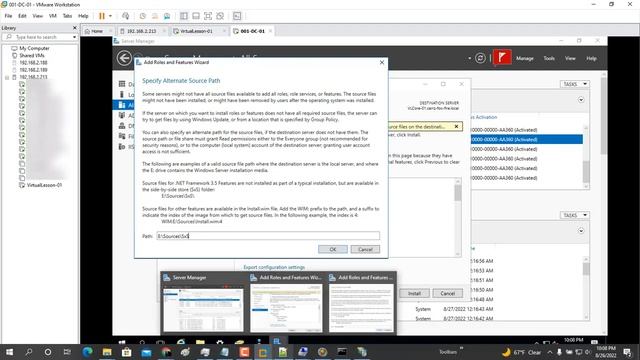Screen dimensions: 640x360
Task: Select 192.168.2.189 in the Library tree
Action: 33,70
